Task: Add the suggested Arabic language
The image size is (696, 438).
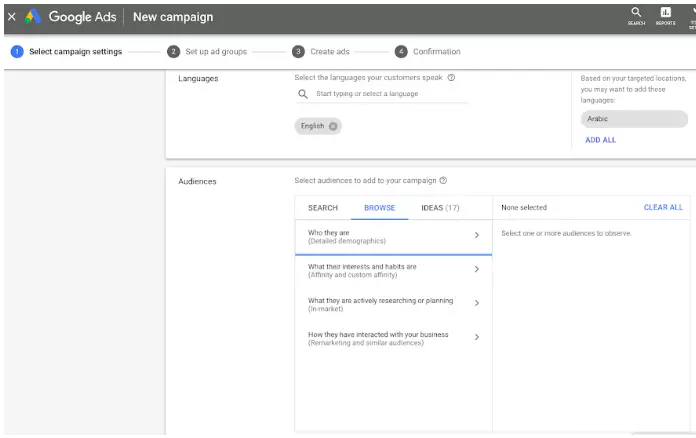Action: (634, 119)
